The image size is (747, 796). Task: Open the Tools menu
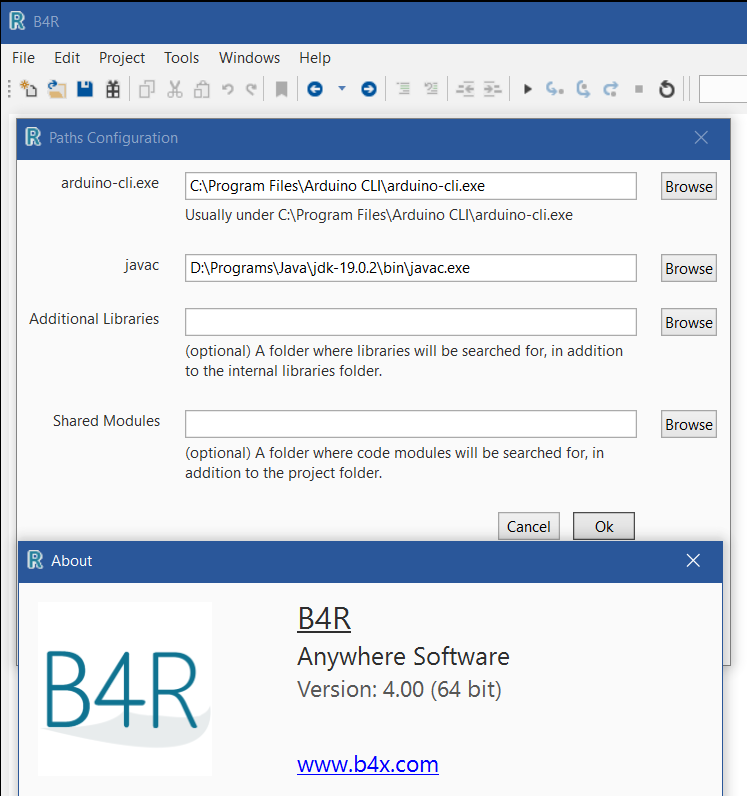[x=181, y=58]
